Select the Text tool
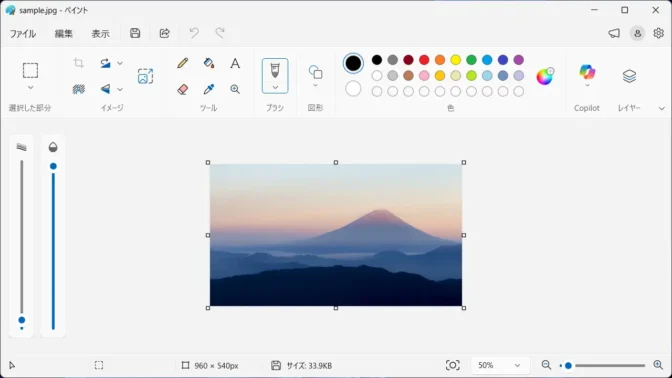This screenshot has width=672, height=378. 235,63
